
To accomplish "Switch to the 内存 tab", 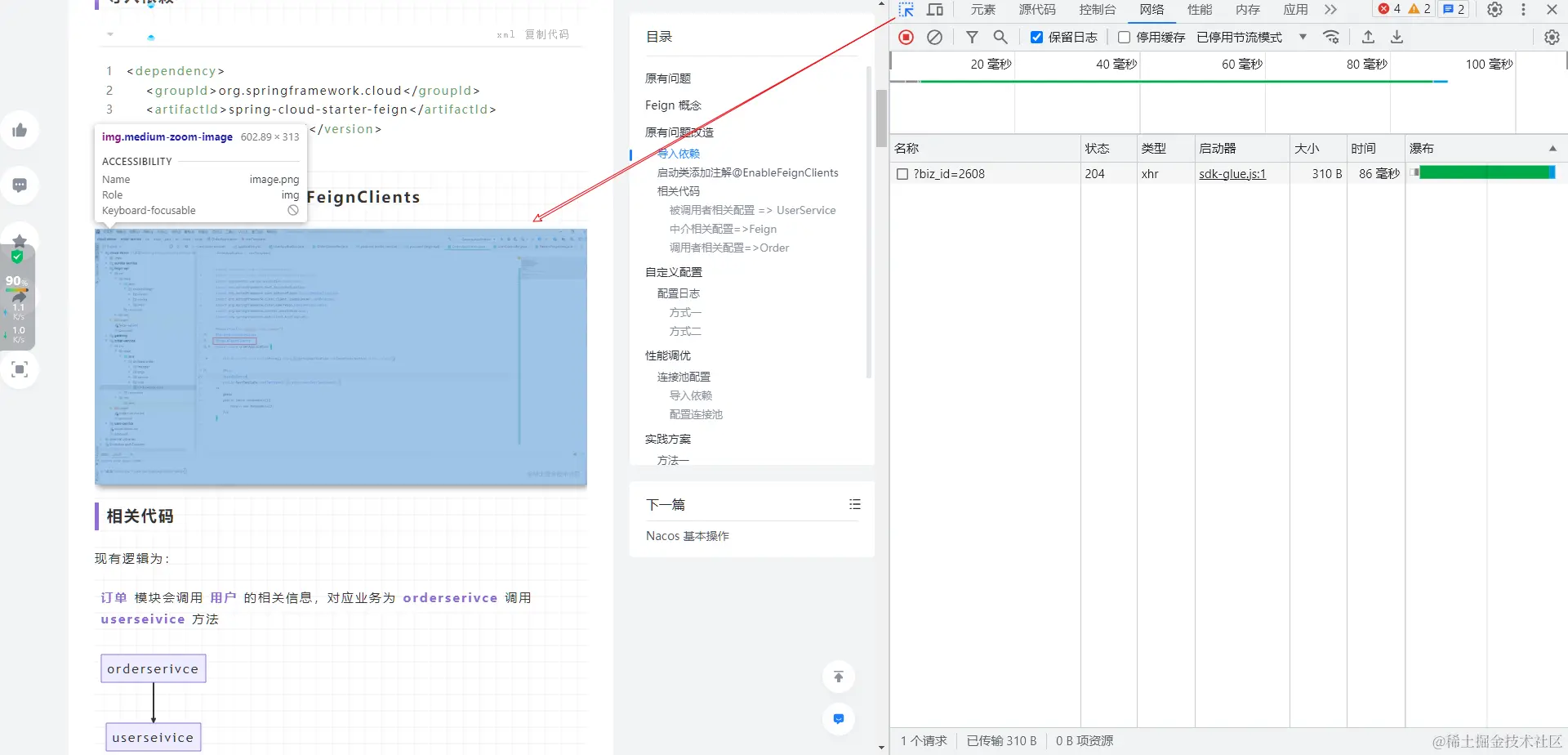I will pyautogui.click(x=1248, y=10).
